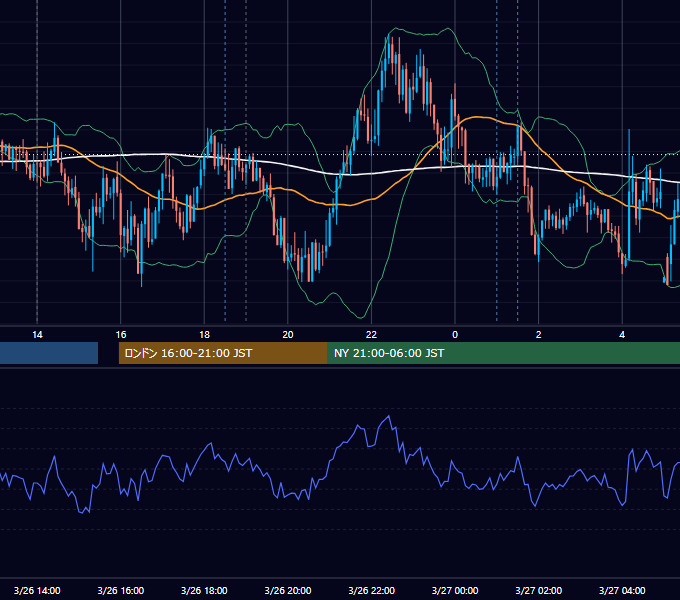Screen dimensions: 680x600
Task: Click the '0' hour label on time axis
Action: tap(455, 335)
